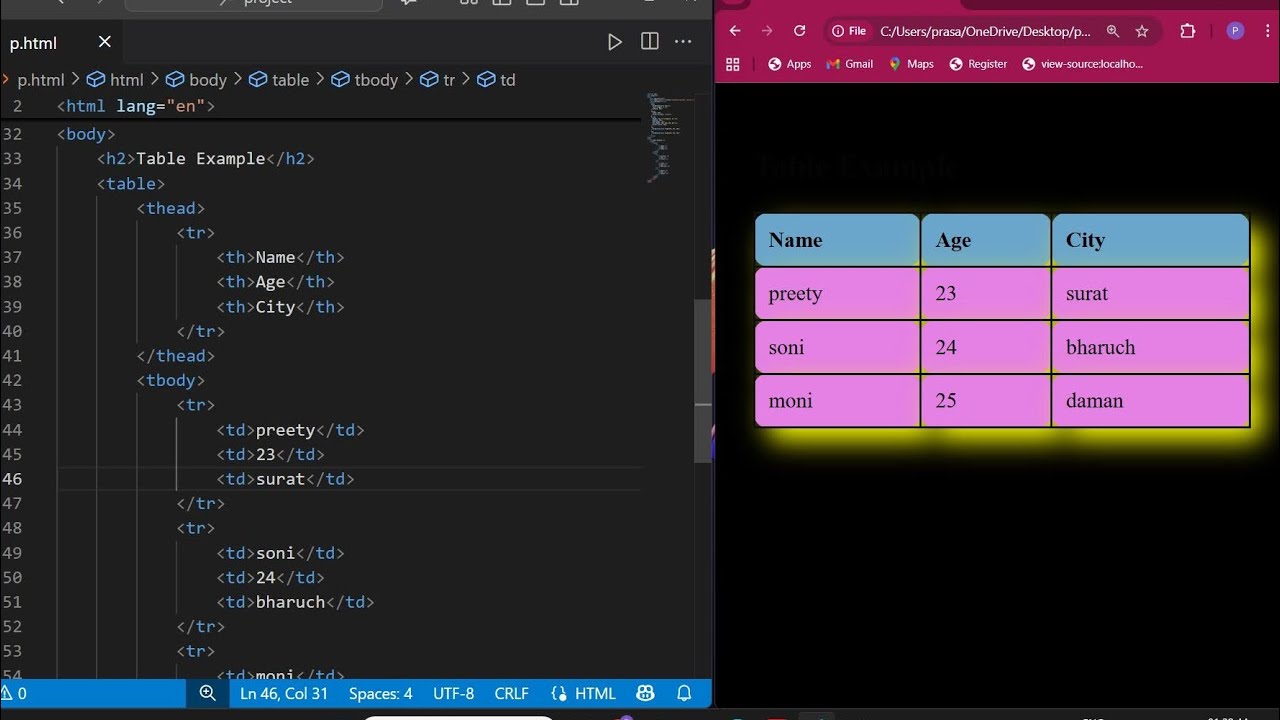Run the file with the play icon

click(615, 42)
